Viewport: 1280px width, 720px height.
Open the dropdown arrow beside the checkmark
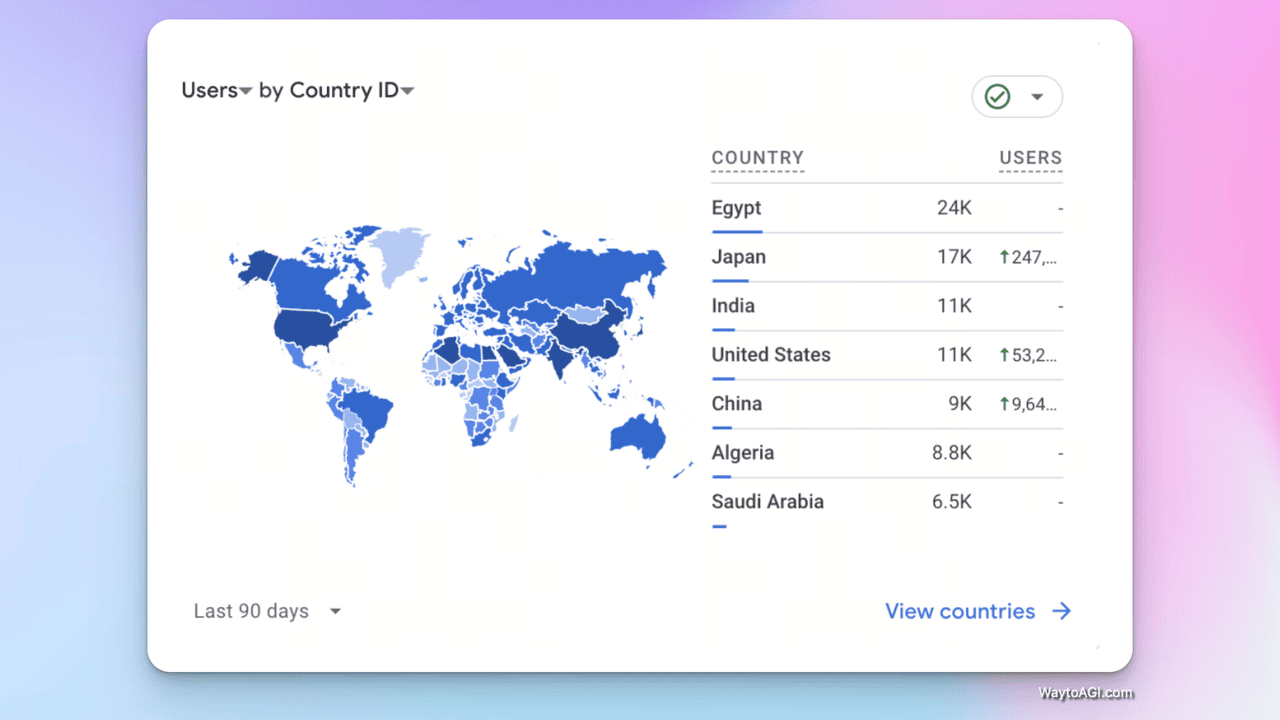[1037, 97]
